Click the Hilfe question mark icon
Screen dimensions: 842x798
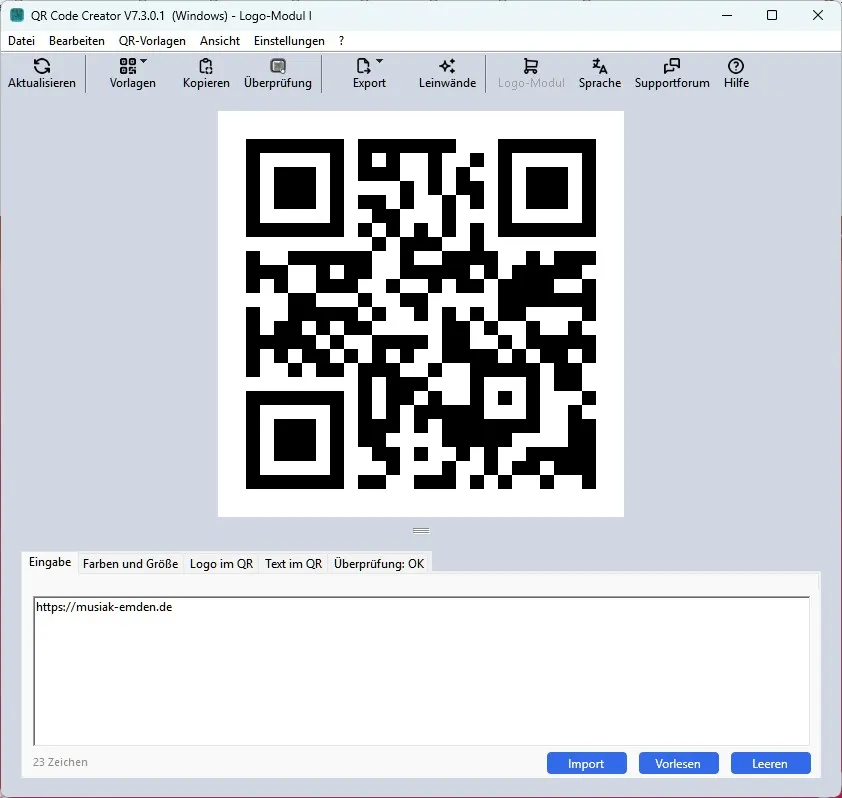(x=736, y=66)
